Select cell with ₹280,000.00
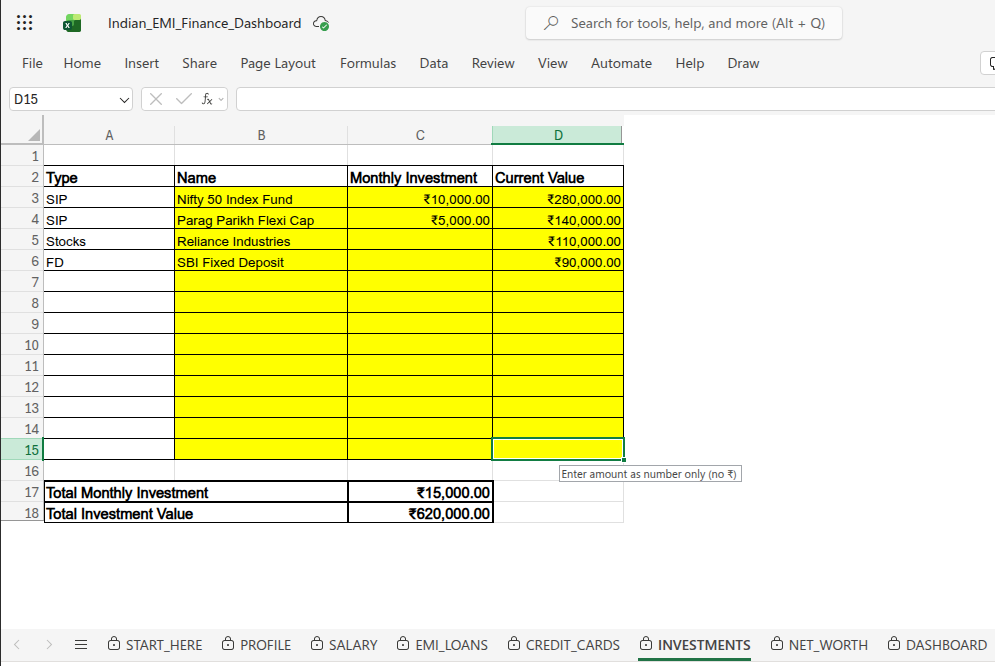This screenshot has height=666, width=995. click(558, 199)
